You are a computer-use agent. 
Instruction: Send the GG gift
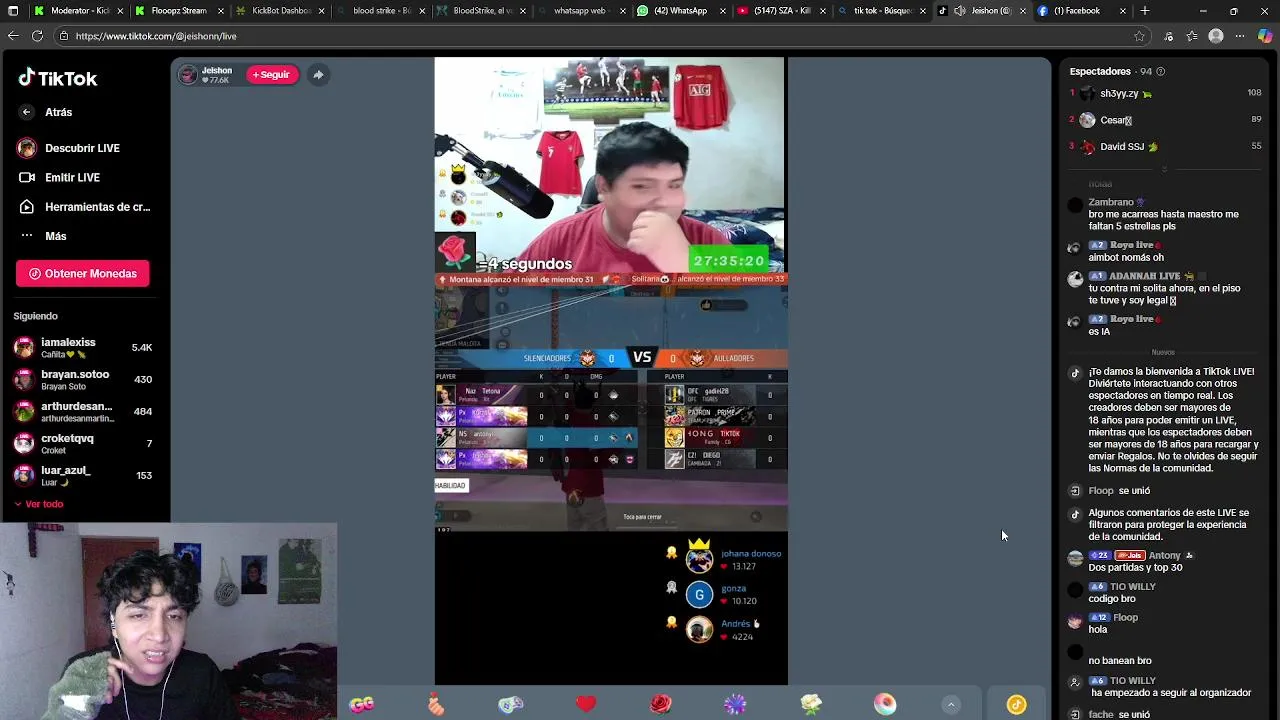pos(361,704)
